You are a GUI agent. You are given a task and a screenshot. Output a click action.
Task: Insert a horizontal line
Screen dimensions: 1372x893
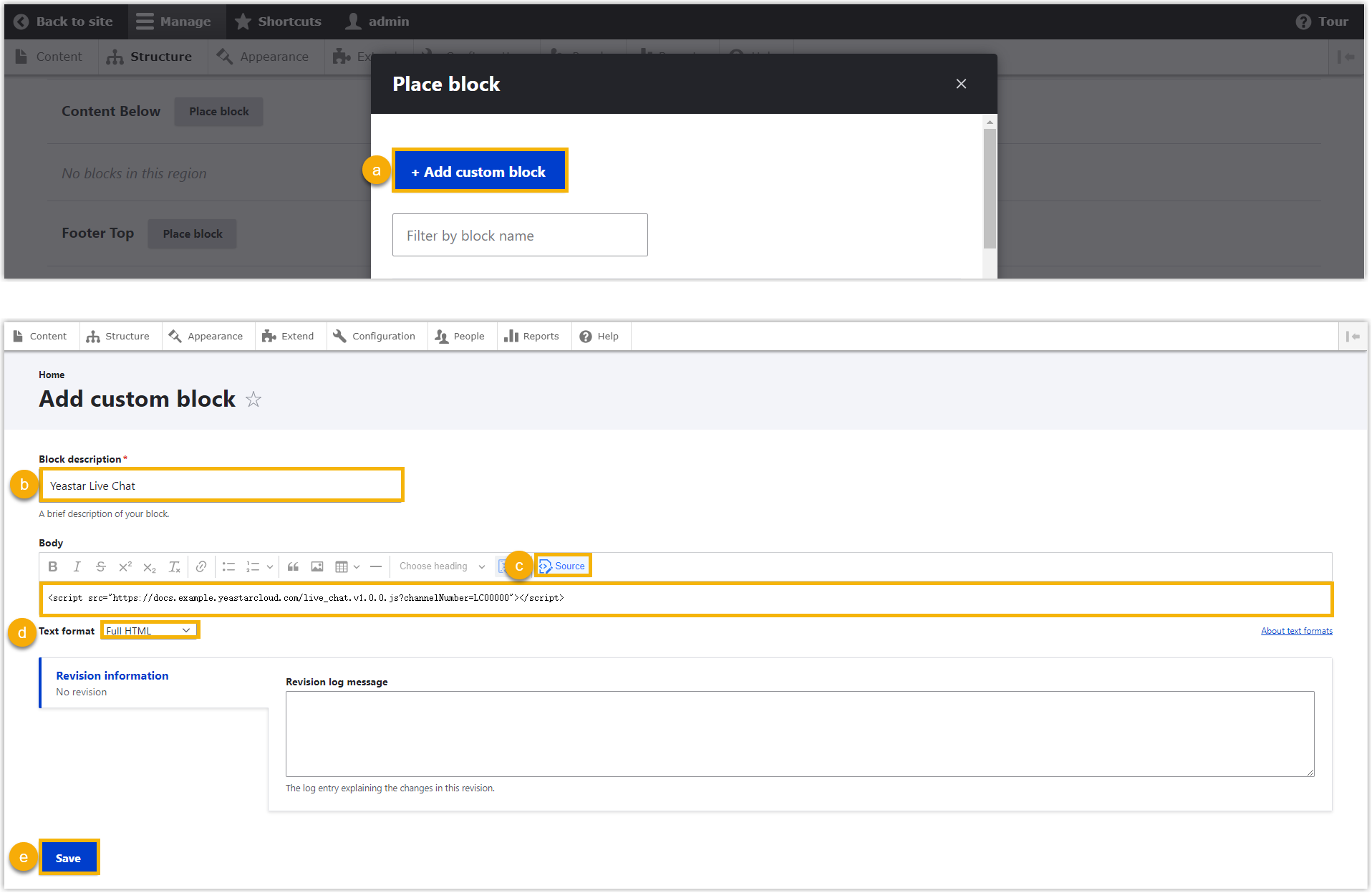[376, 566]
